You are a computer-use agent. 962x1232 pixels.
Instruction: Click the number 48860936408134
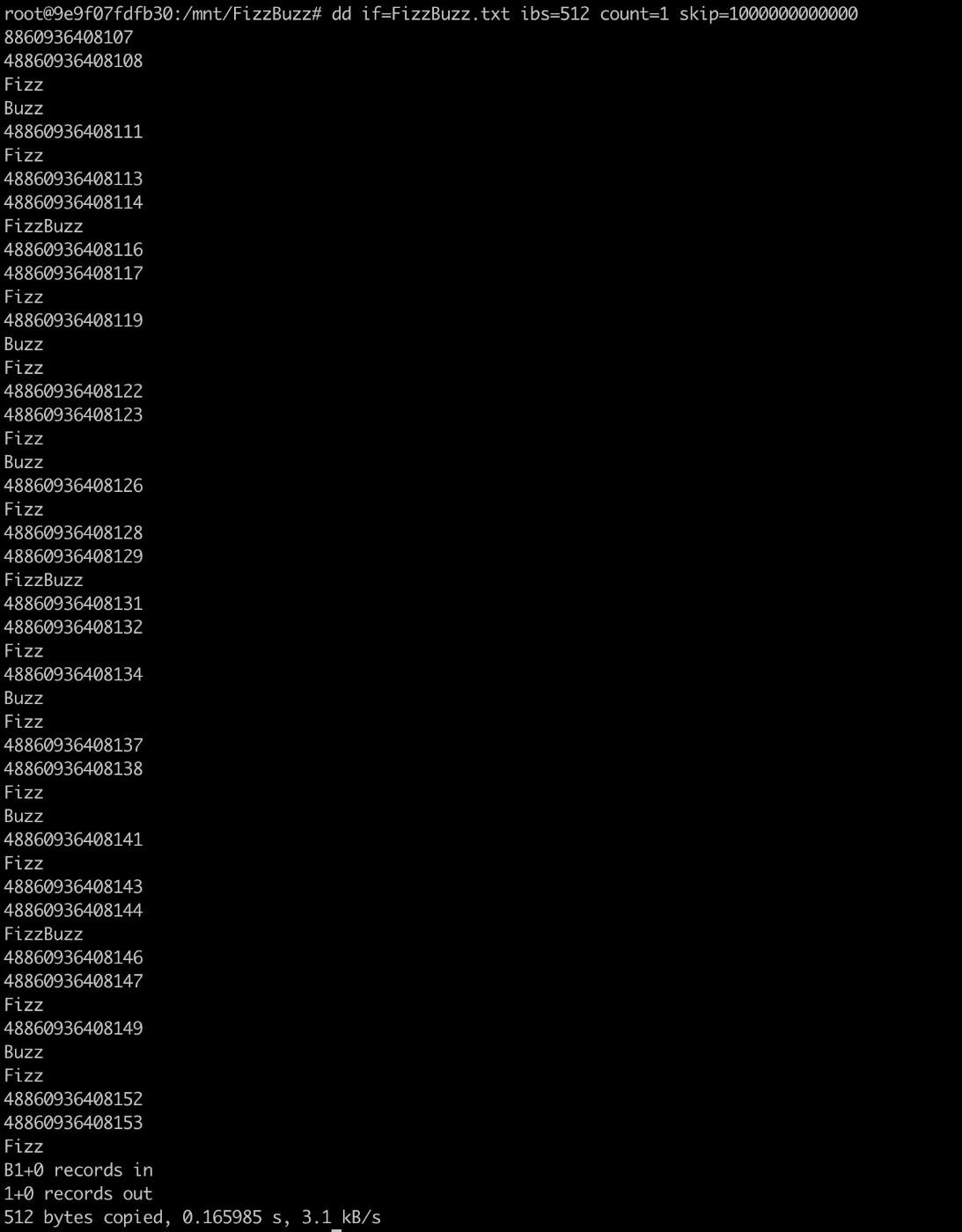tap(73, 674)
